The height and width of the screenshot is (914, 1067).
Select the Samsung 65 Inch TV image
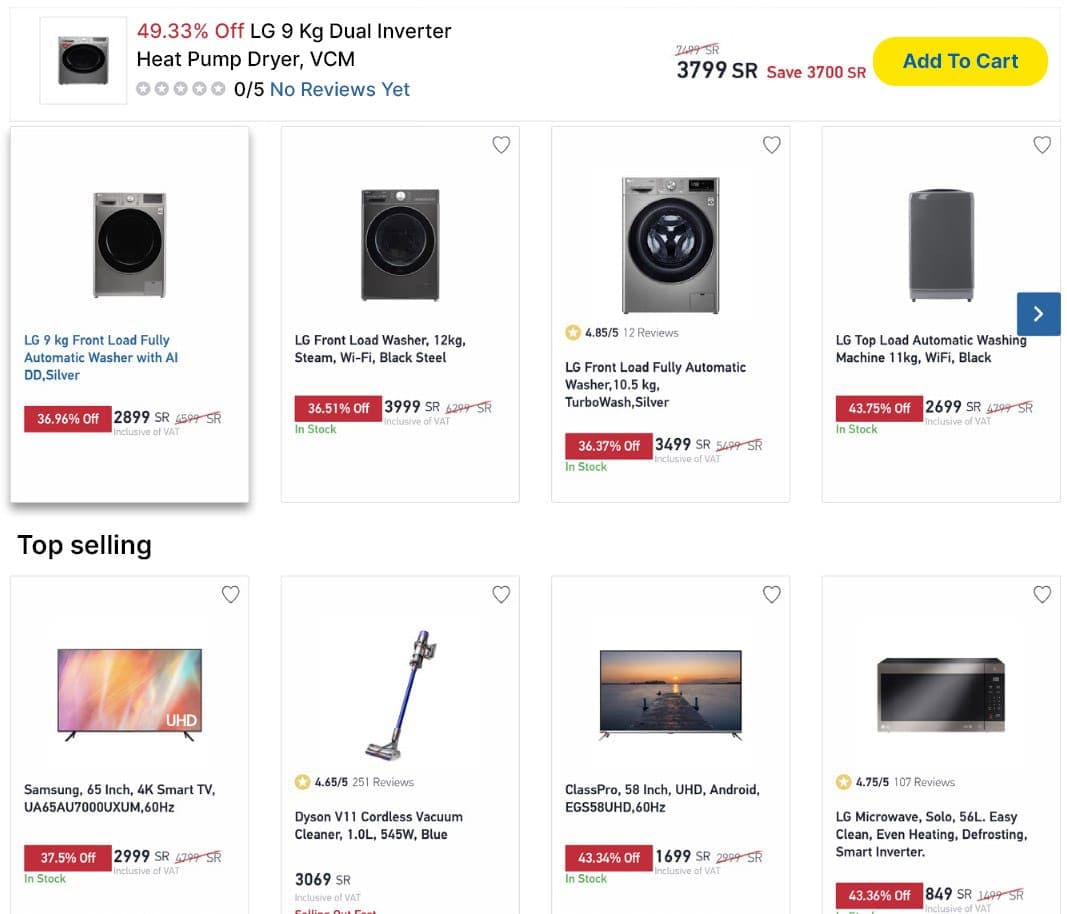coord(130,694)
